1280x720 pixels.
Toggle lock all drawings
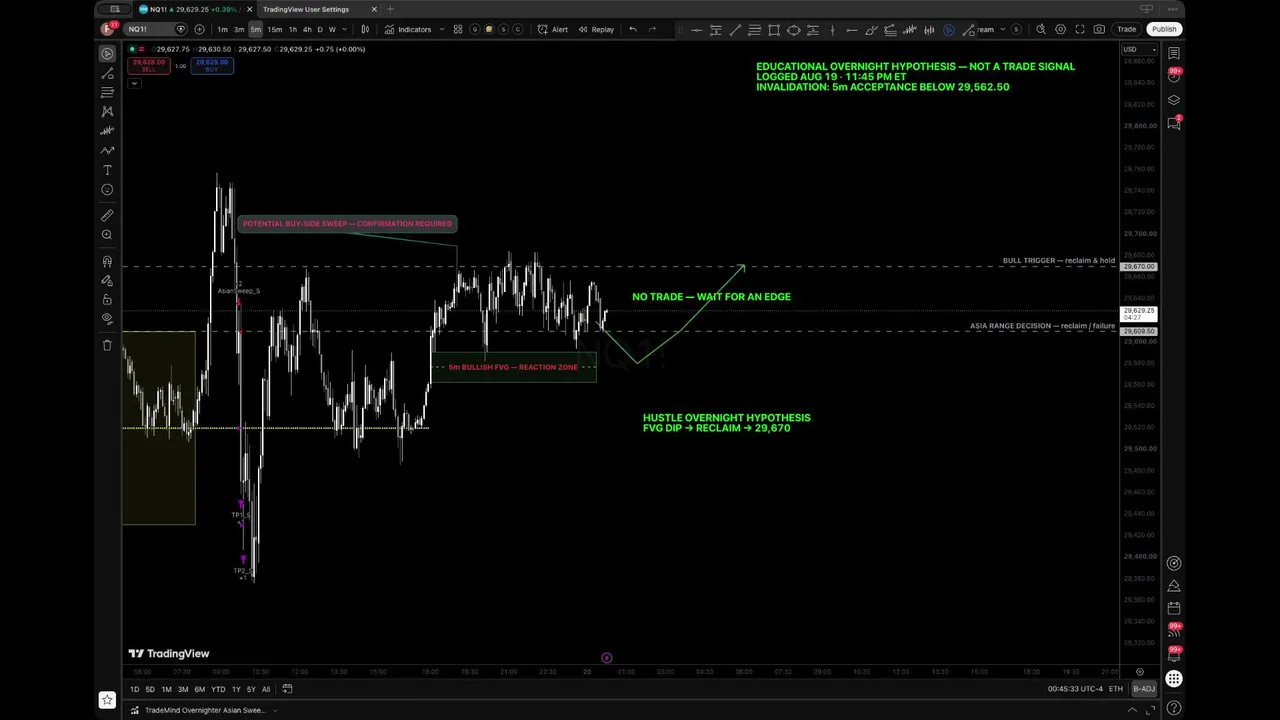click(107, 299)
